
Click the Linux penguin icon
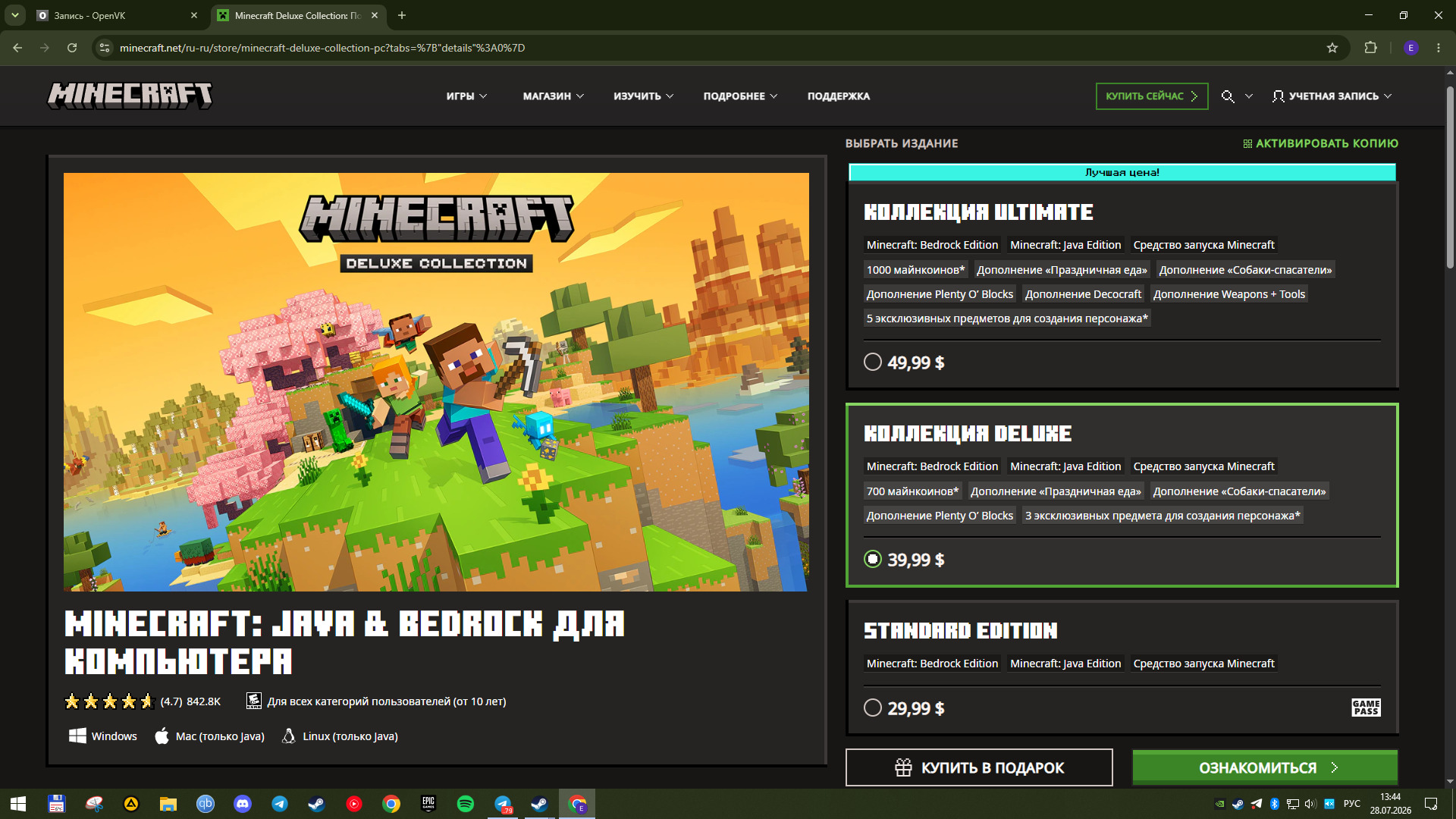(289, 736)
